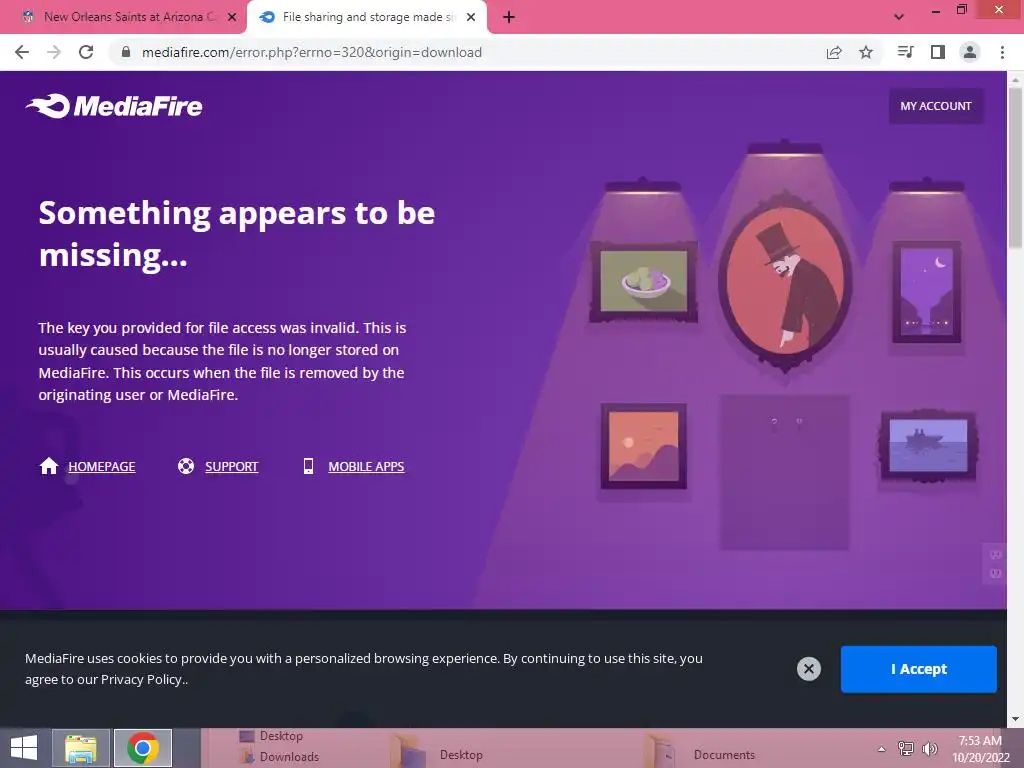Close the File sharing and storage tab

click(x=471, y=17)
